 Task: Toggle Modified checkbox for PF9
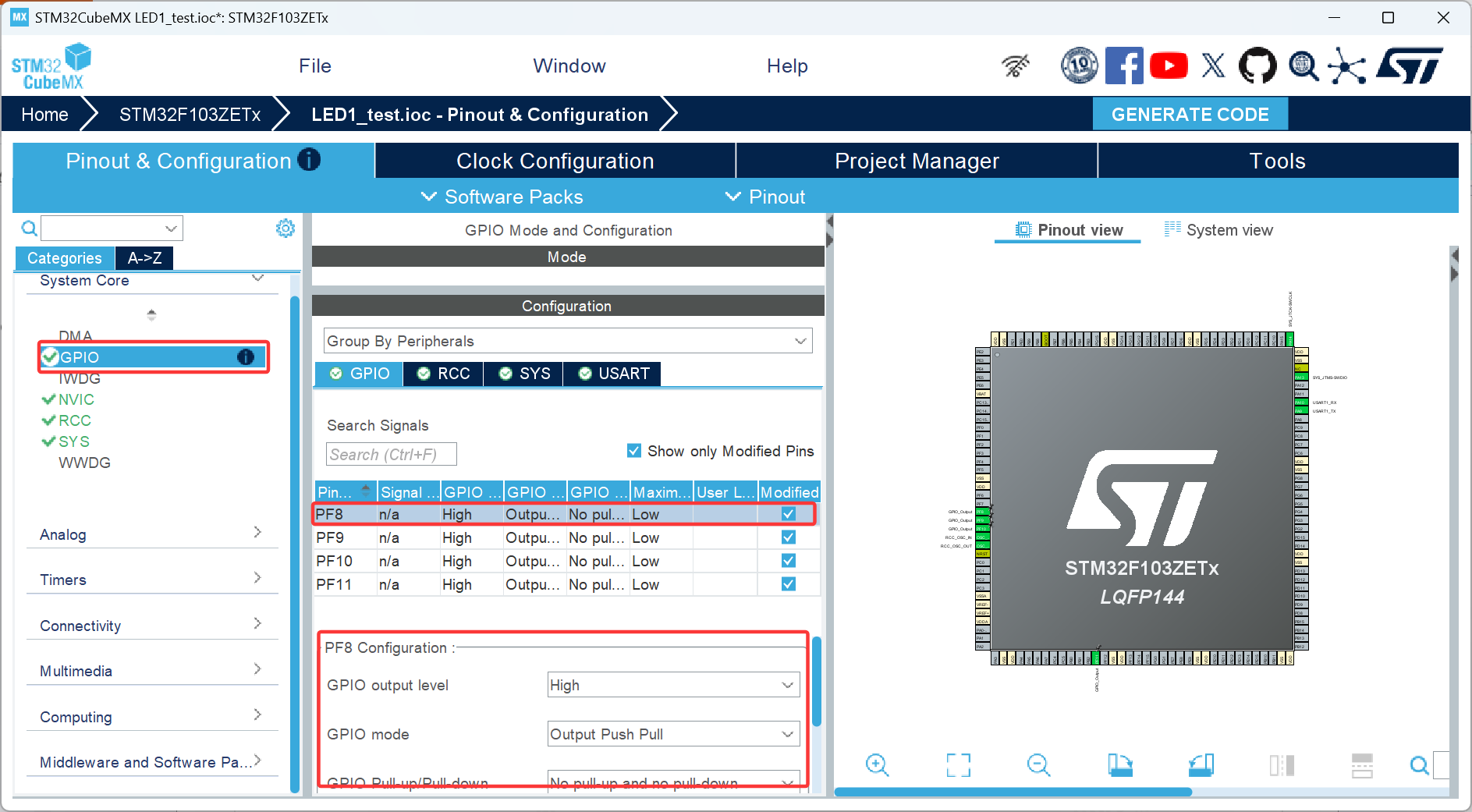pos(789,537)
